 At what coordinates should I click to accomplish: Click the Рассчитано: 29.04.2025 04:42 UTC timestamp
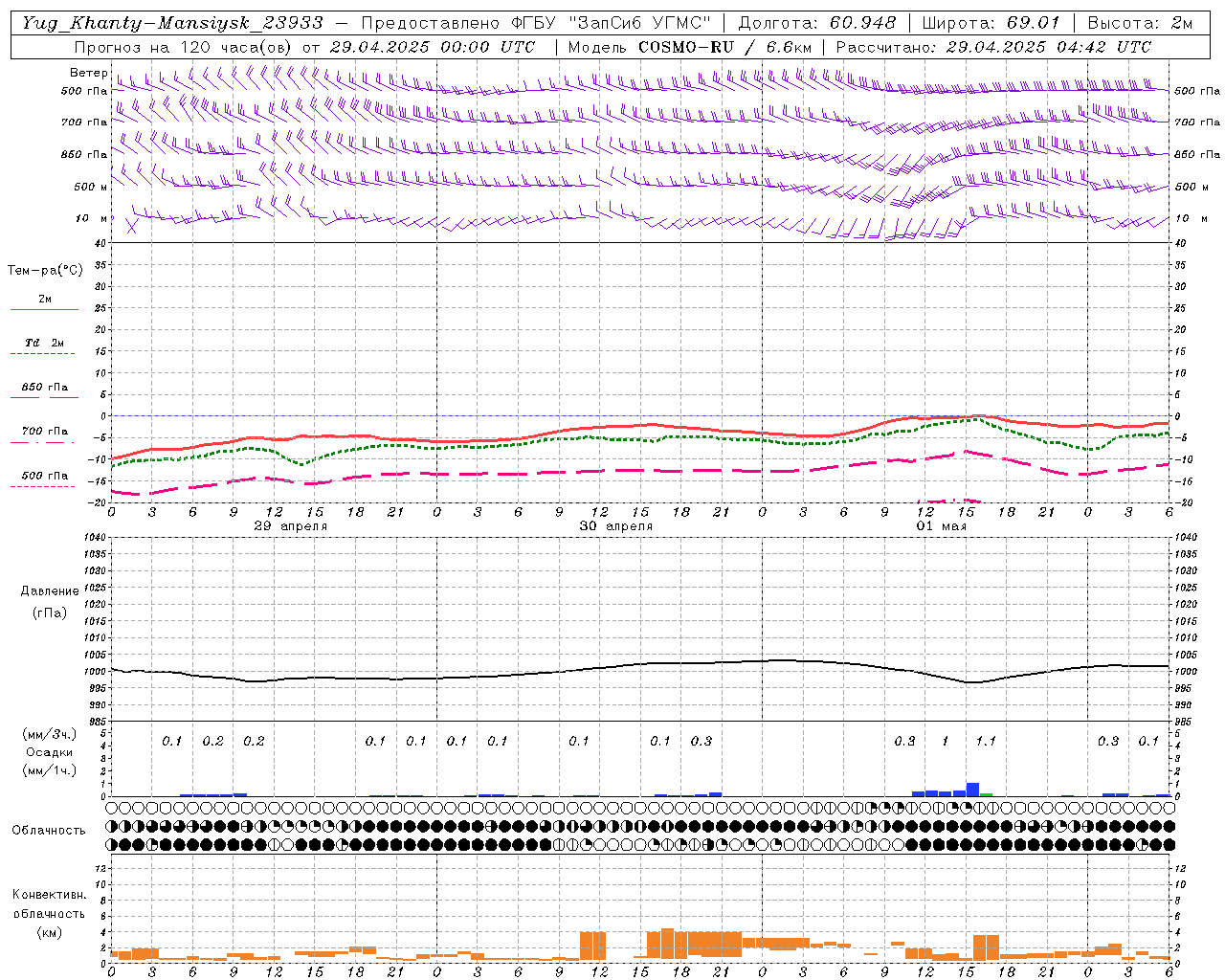[993, 47]
